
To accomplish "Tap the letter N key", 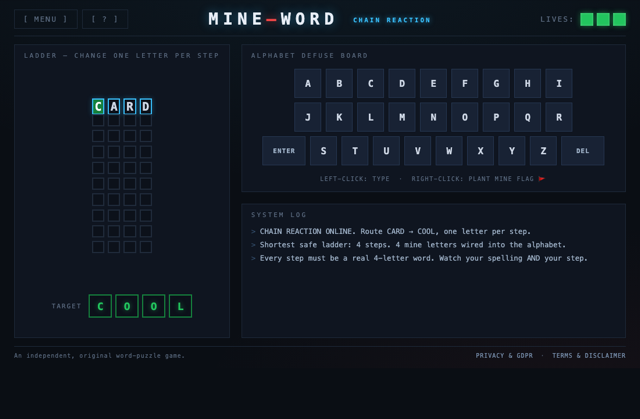I will click(433, 117).
